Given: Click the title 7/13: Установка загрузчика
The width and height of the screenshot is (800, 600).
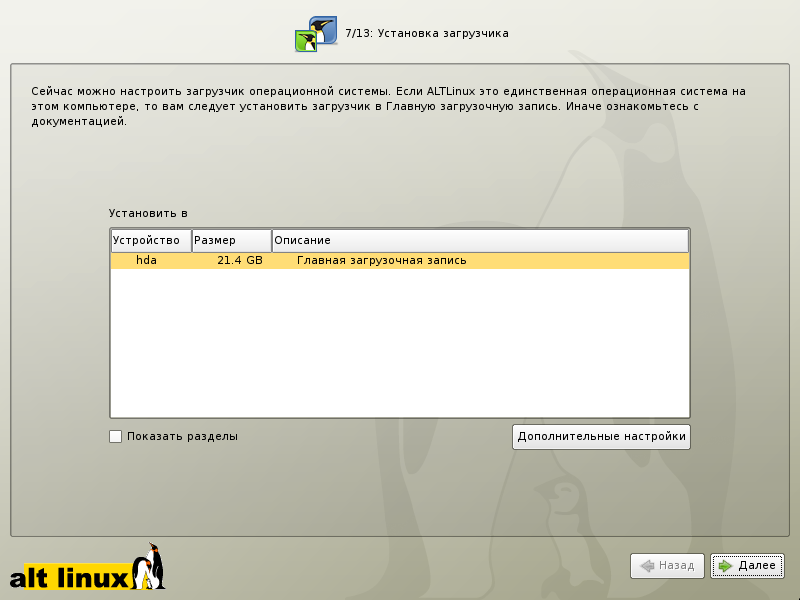Looking at the screenshot, I should point(427,32).
